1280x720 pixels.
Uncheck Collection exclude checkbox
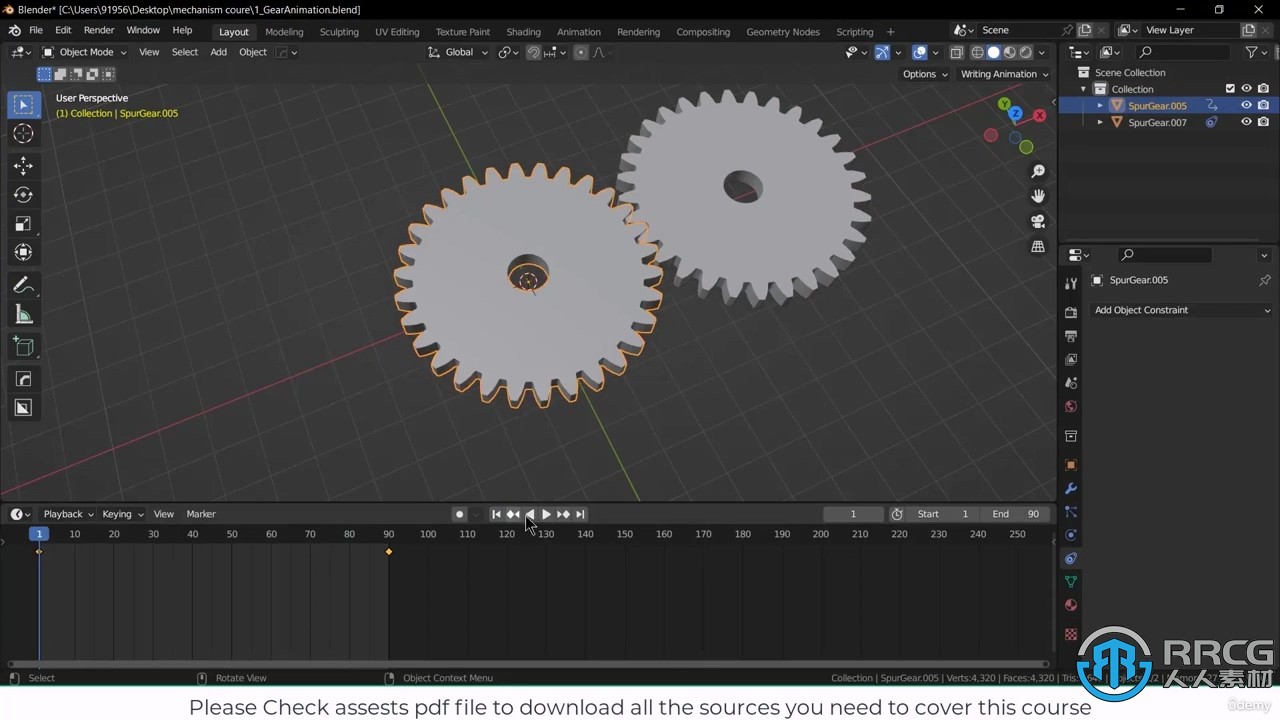click(1230, 89)
